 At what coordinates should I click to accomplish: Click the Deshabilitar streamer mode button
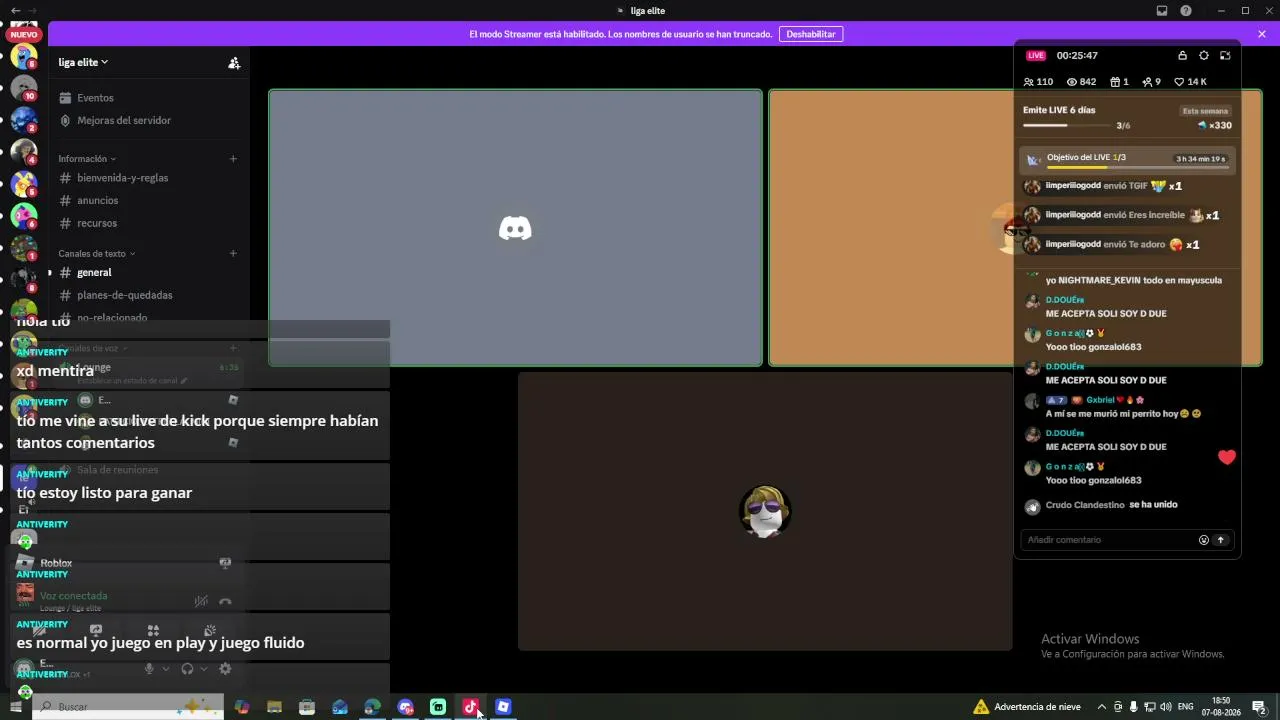[811, 34]
